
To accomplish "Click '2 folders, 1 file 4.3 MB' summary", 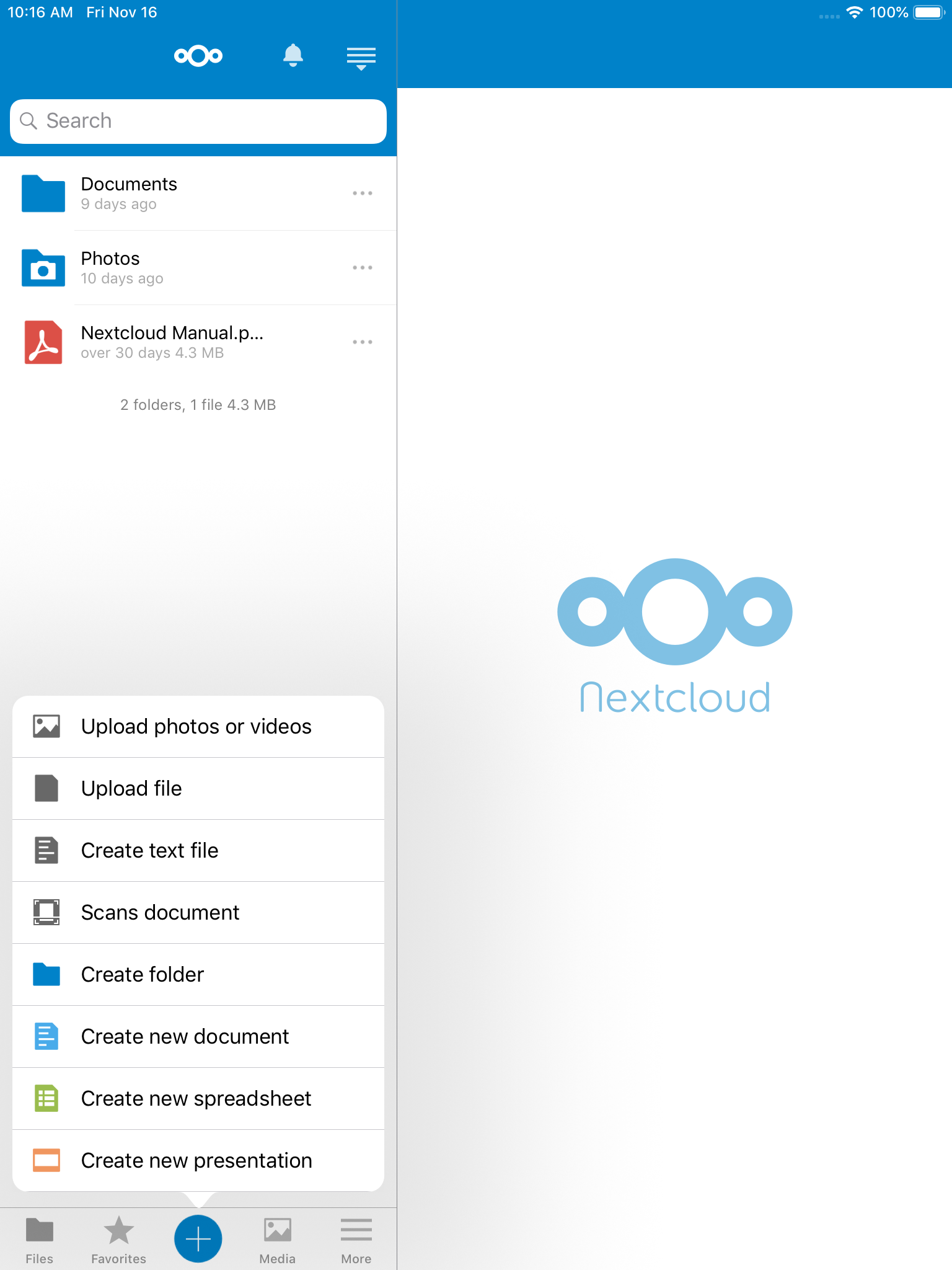I will (198, 405).
